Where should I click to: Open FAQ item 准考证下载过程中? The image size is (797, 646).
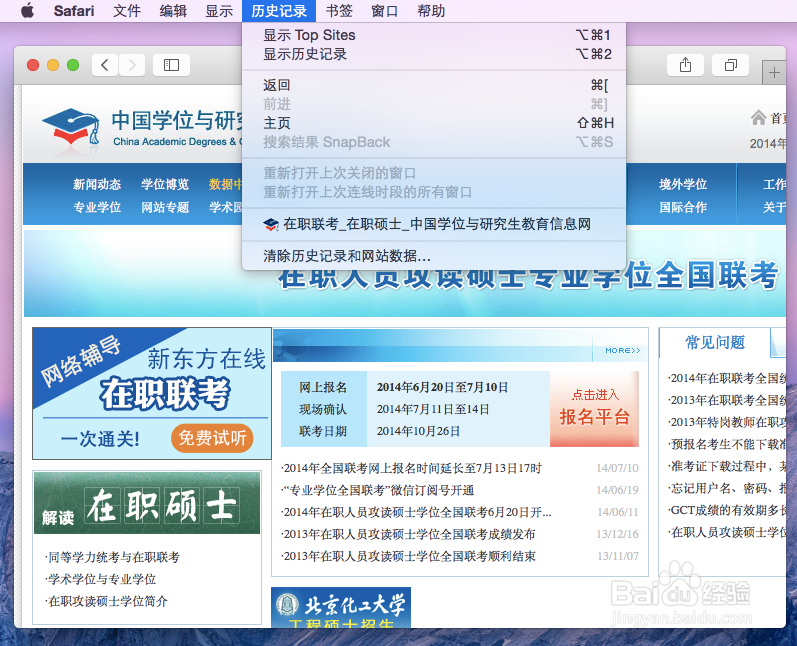point(727,466)
